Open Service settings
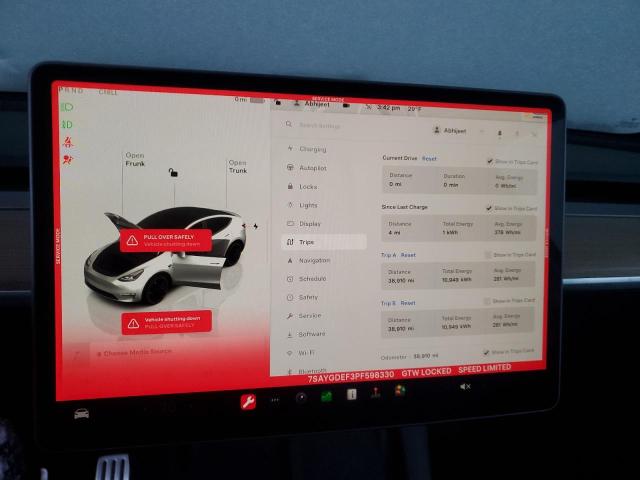Screen dimensions: 640x480 coord(304,316)
